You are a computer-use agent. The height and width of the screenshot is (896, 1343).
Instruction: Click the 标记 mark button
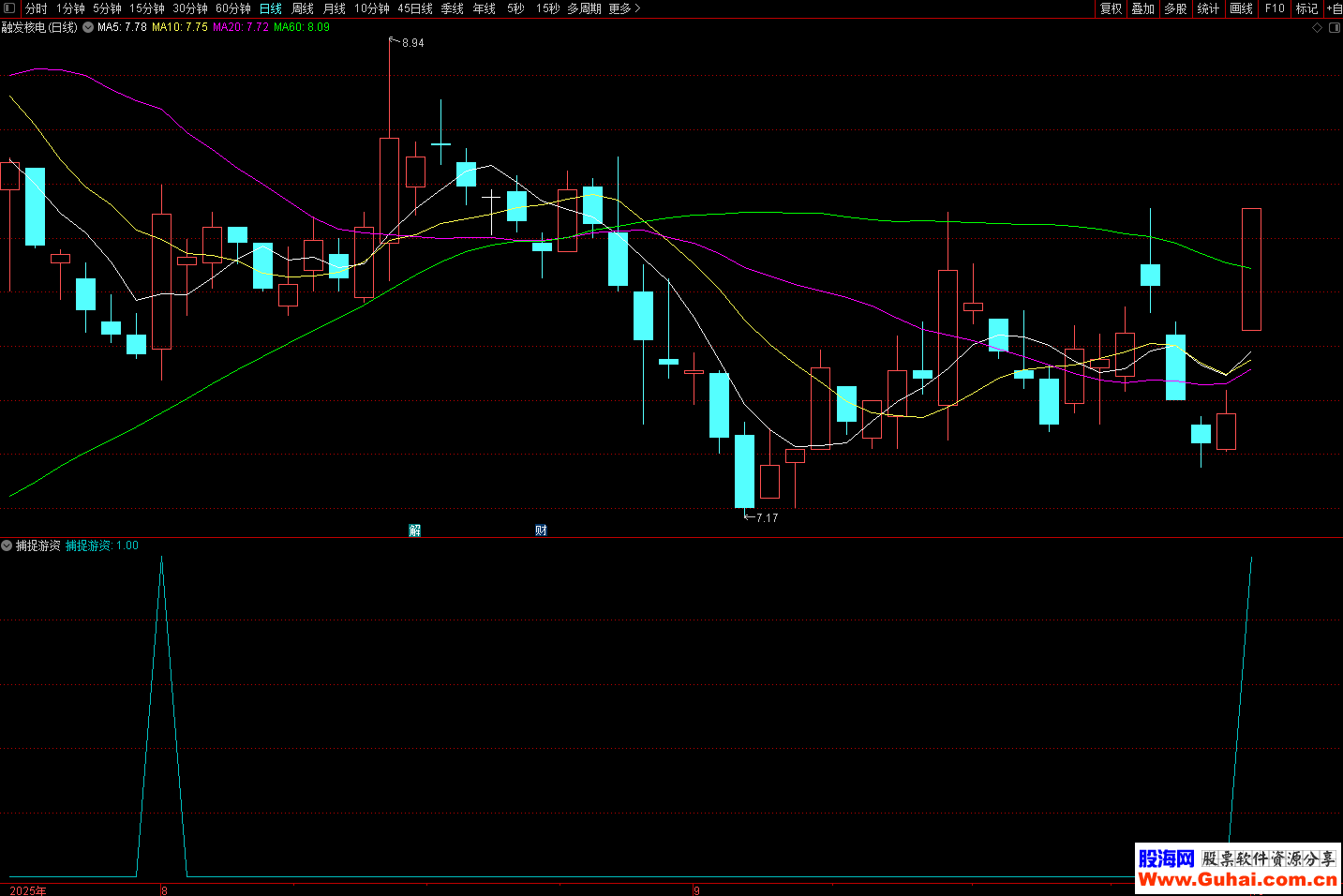[x=1306, y=8]
